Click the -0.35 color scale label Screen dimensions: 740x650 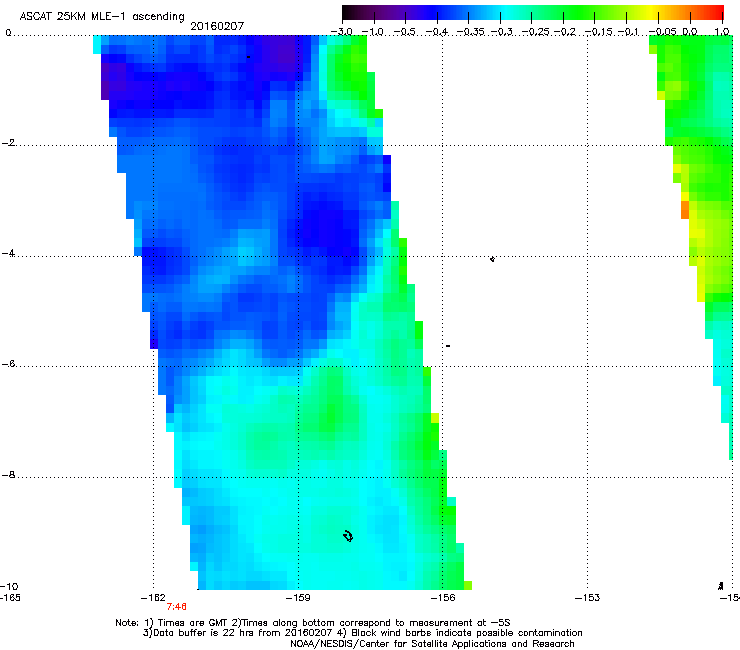tap(473, 32)
